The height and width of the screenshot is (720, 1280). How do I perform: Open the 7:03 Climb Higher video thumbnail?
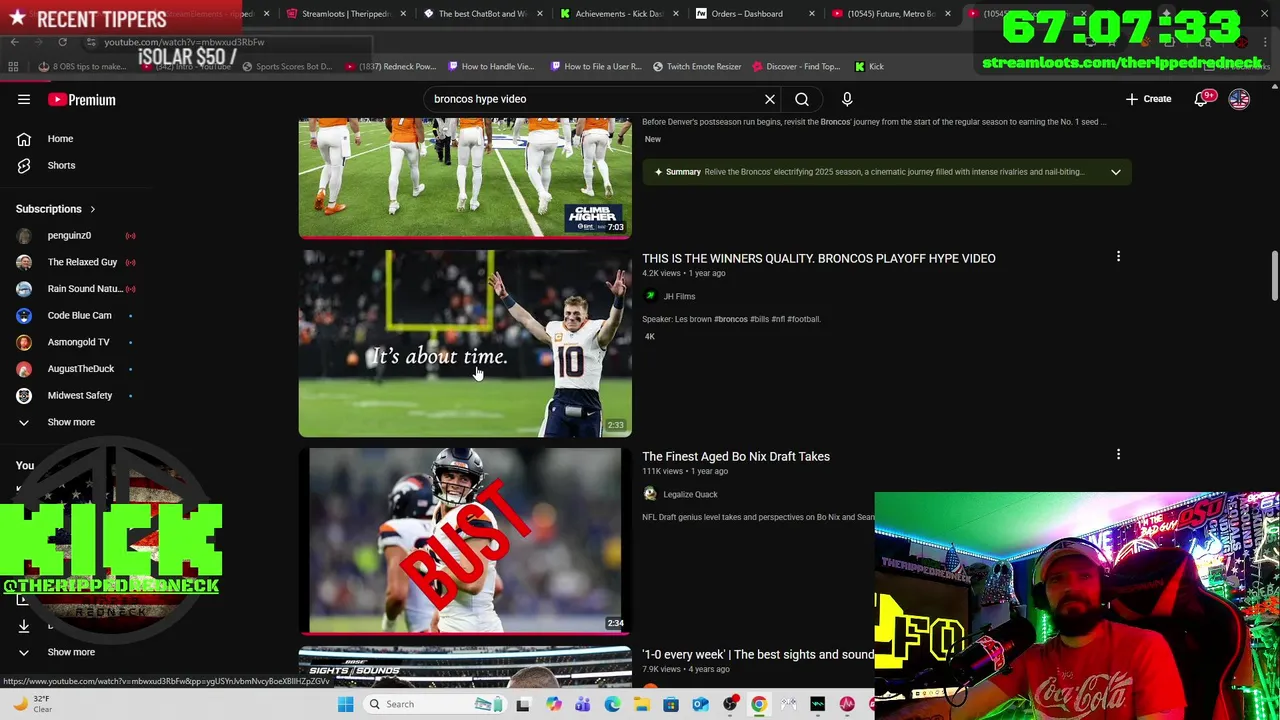click(x=465, y=178)
